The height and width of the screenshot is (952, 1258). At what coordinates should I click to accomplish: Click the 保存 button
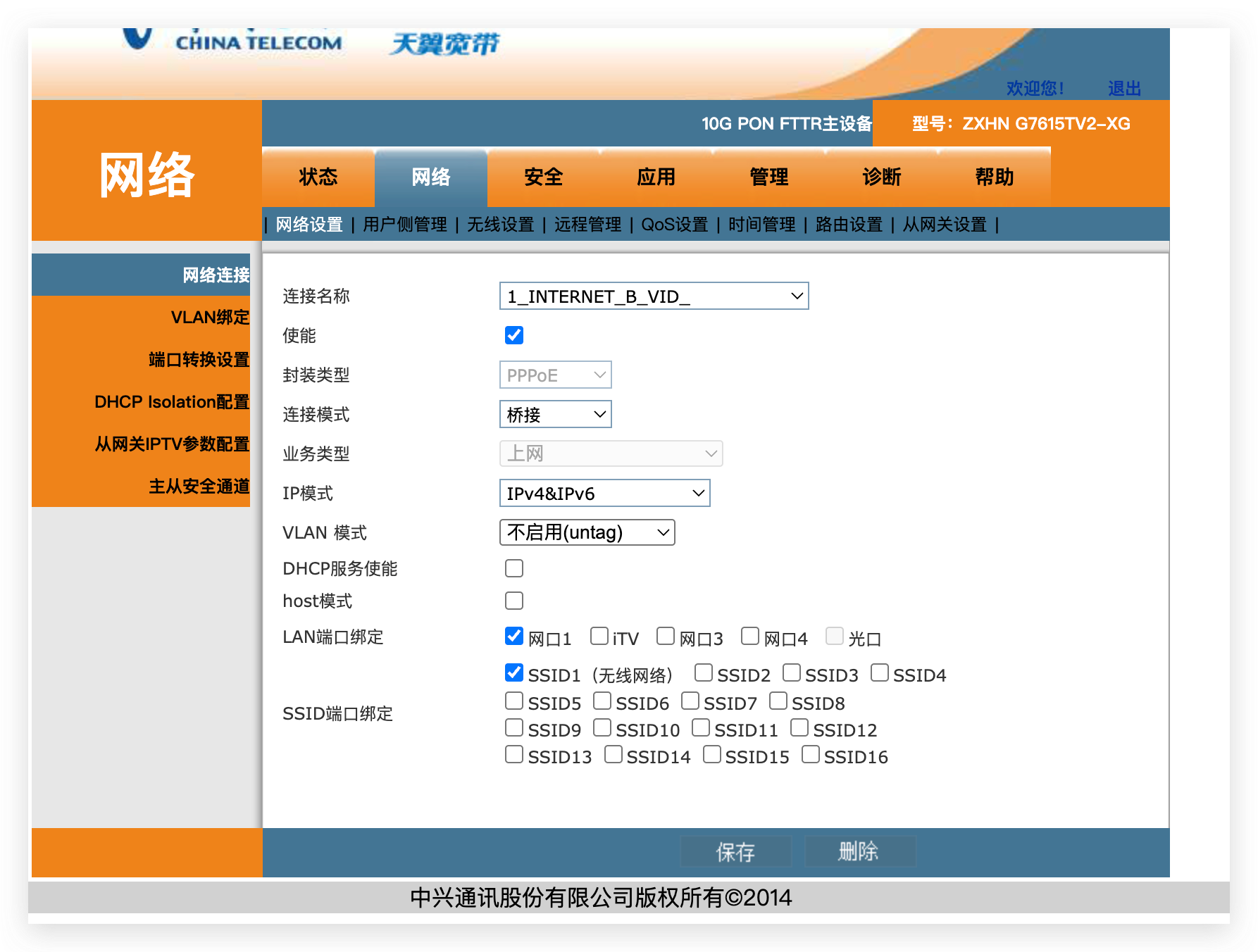click(735, 851)
